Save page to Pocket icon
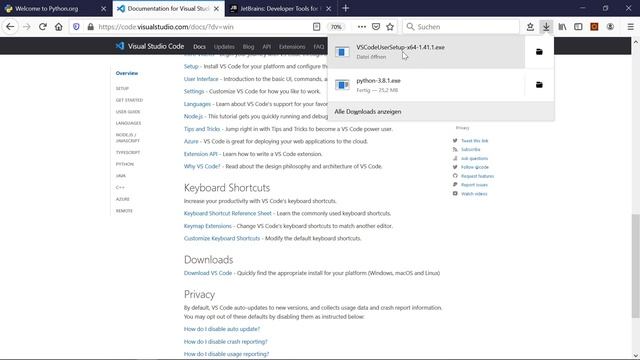640x360 pixels. pos(376,27)
